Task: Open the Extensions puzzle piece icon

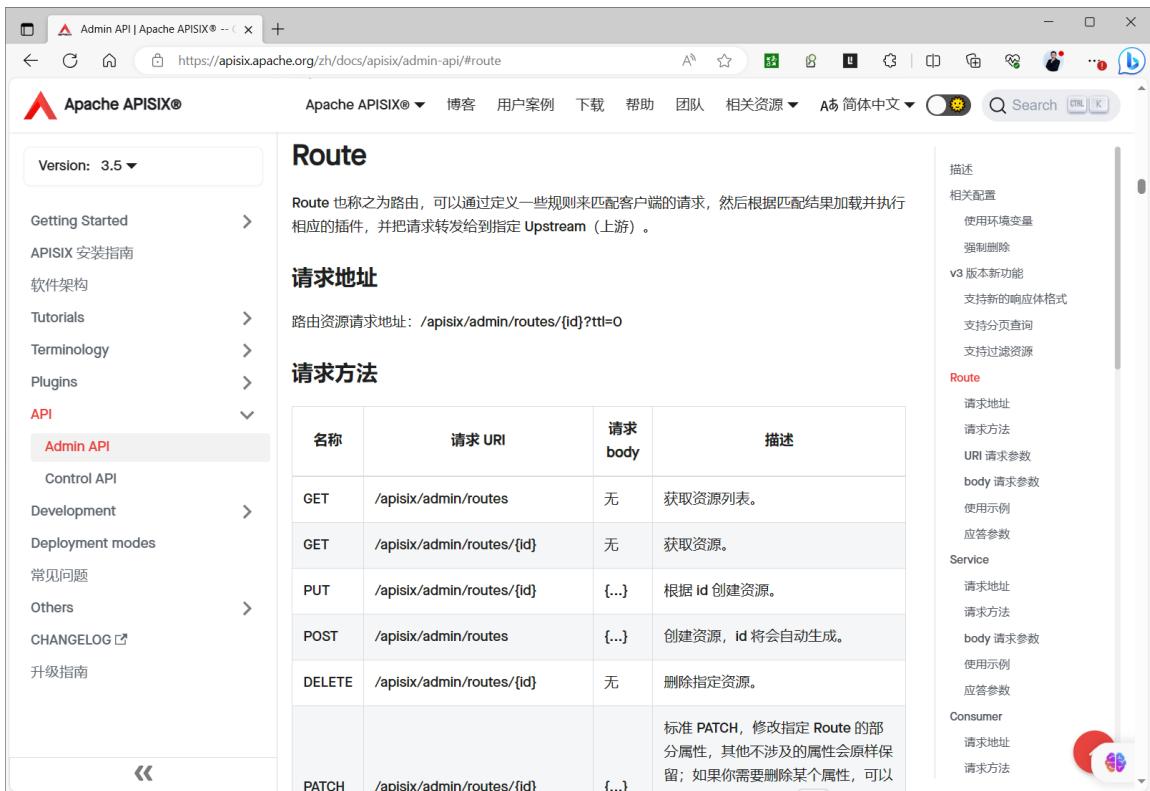Action: [x=890, y=61]
